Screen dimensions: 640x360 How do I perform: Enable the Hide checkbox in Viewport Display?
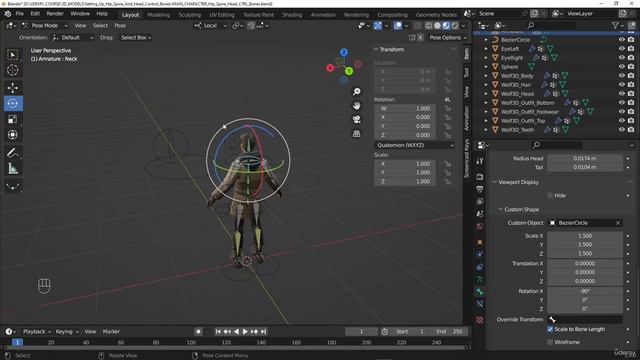tap(550, 196)
